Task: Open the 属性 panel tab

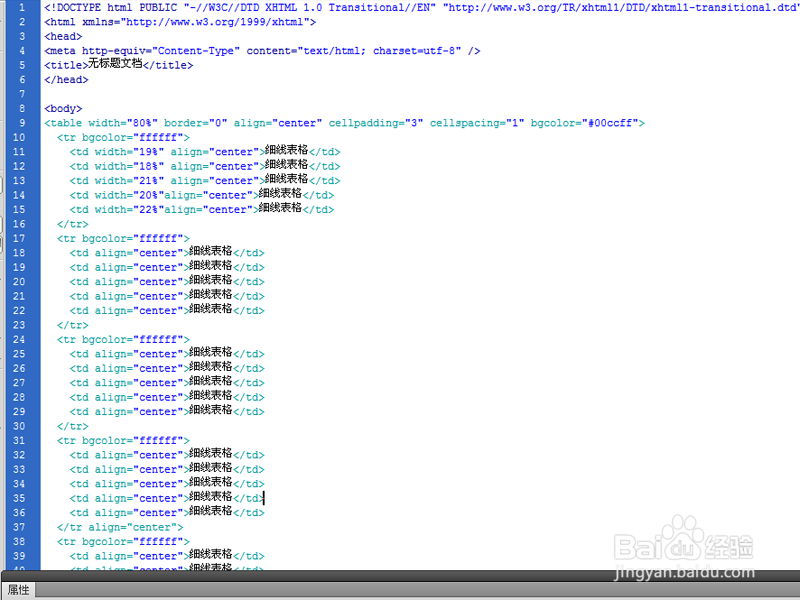Action: click(x=18, y=590)
